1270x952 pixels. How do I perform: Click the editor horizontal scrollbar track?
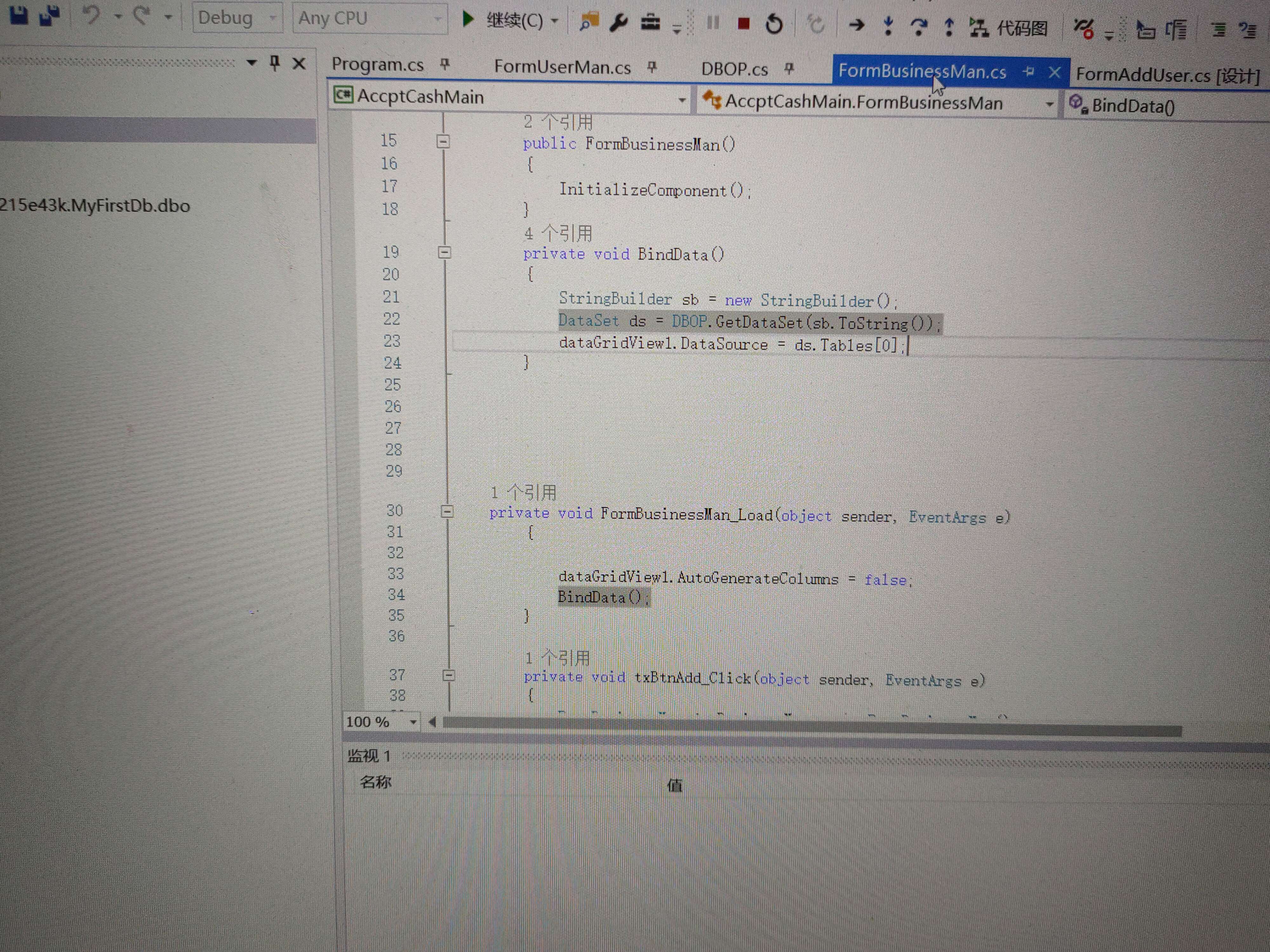coord(812,726)
